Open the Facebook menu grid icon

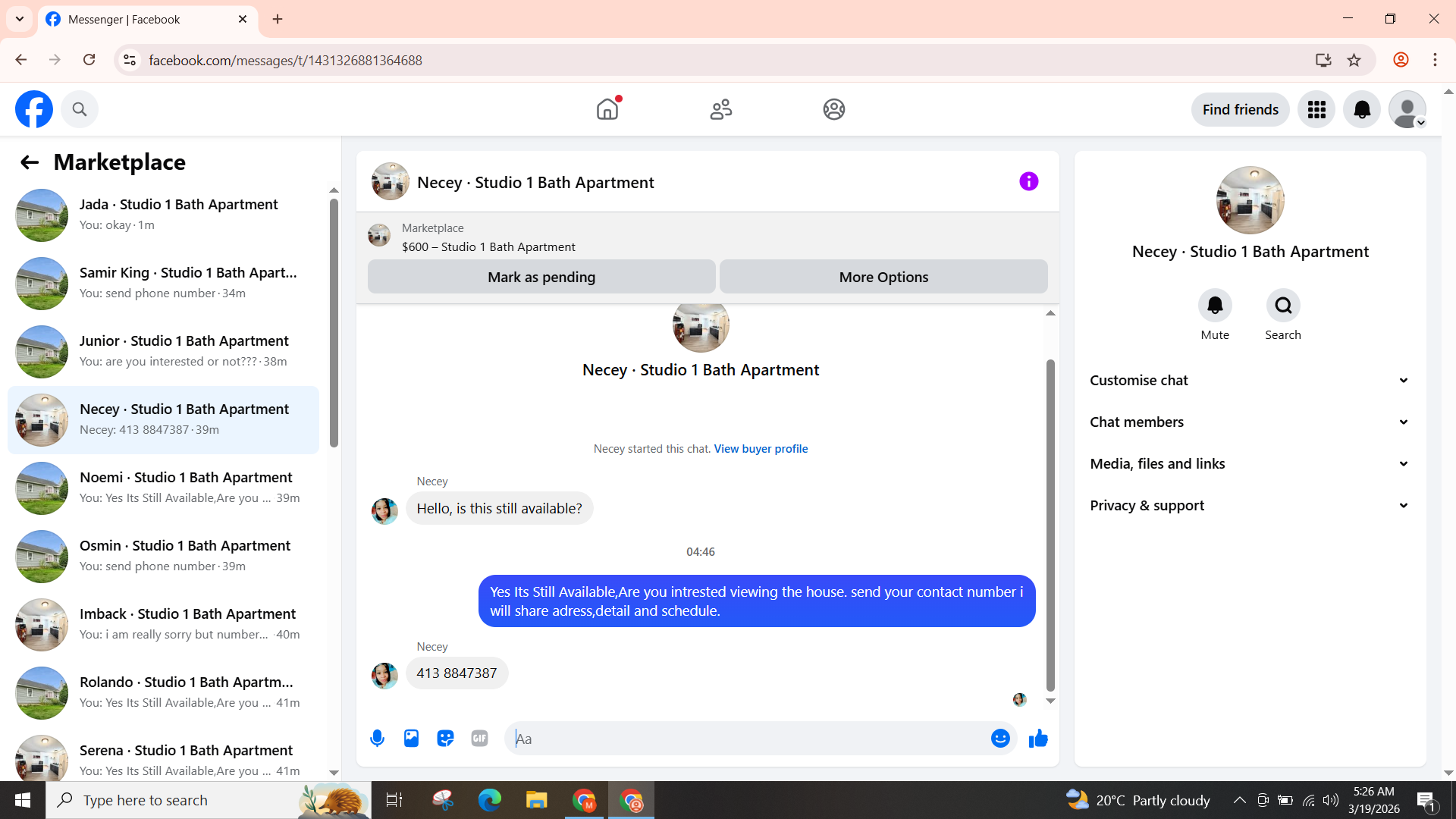click(x=1316, y=109)
